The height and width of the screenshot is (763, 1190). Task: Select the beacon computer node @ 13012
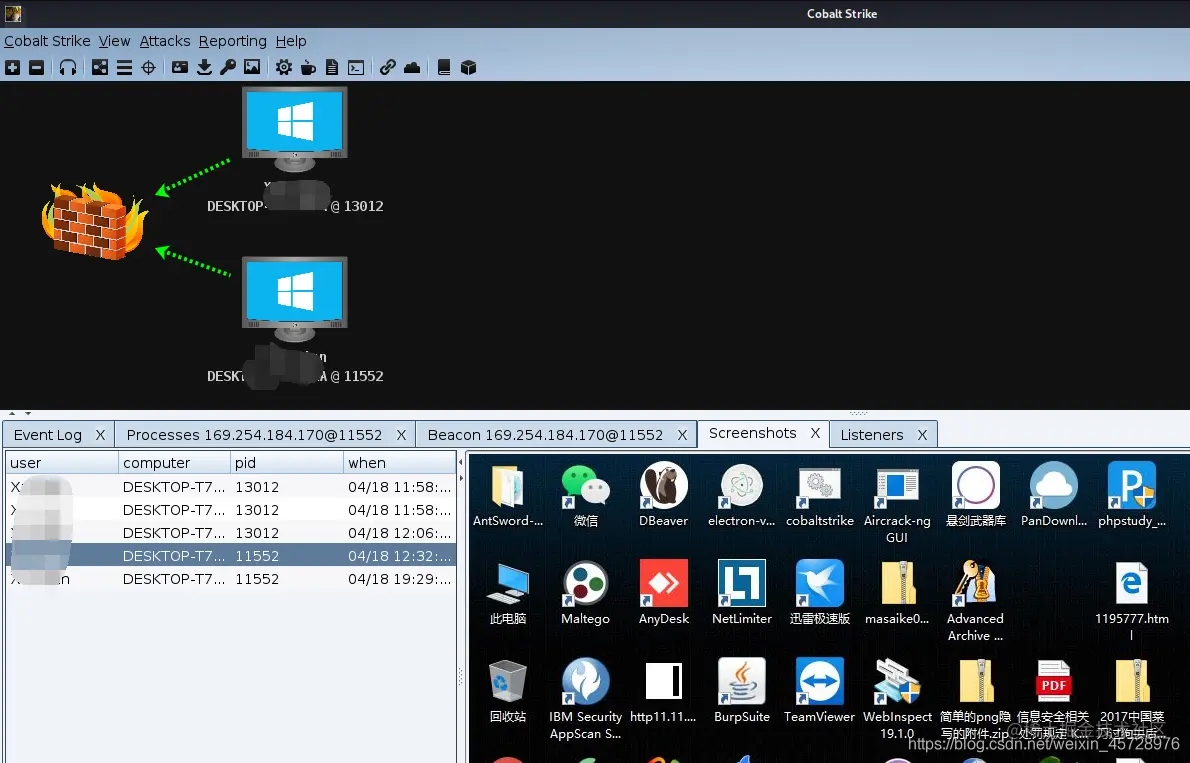click(294, 128)
